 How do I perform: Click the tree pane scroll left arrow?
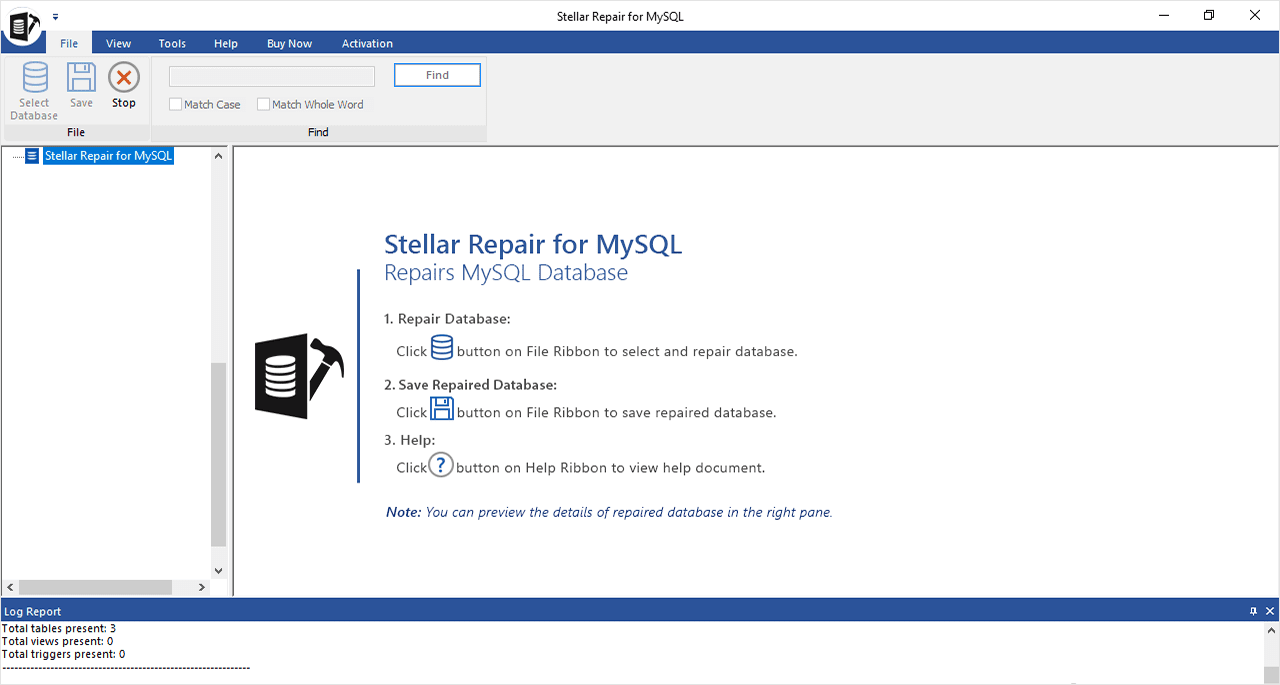click(x=10, y=588)
